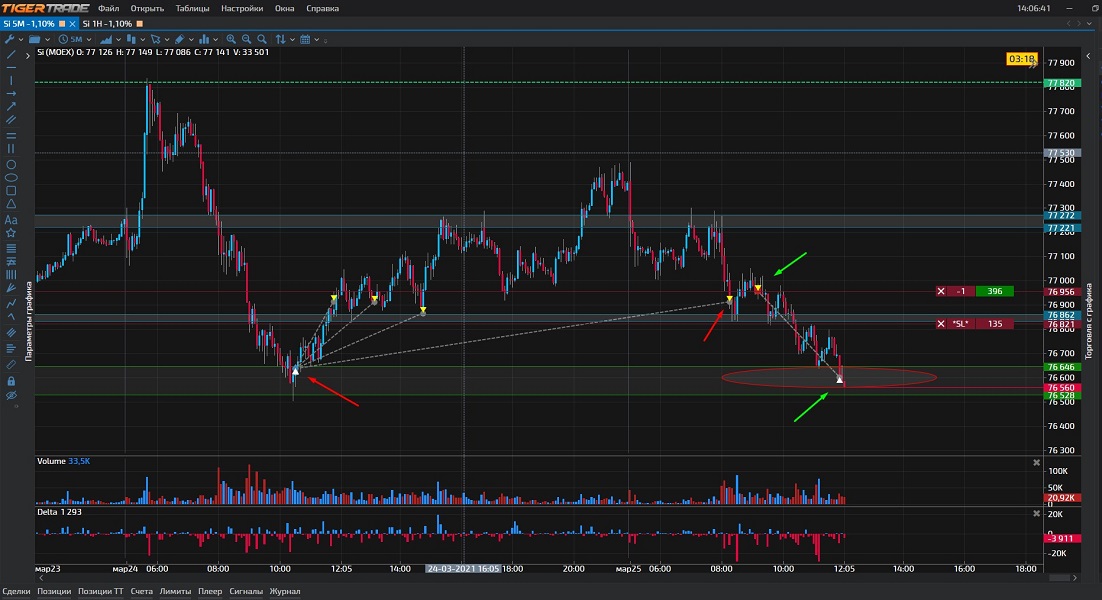Select the ruler measurement tool
Viewport: 1102px width, 600px height.
point(11,365)
